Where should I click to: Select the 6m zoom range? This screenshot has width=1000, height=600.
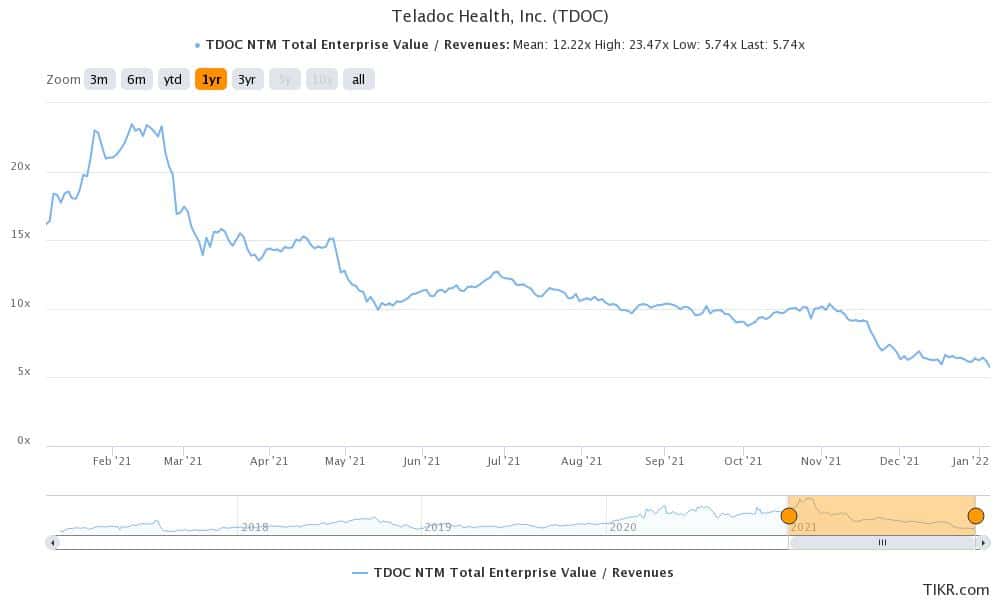click(x=136, y=80)
